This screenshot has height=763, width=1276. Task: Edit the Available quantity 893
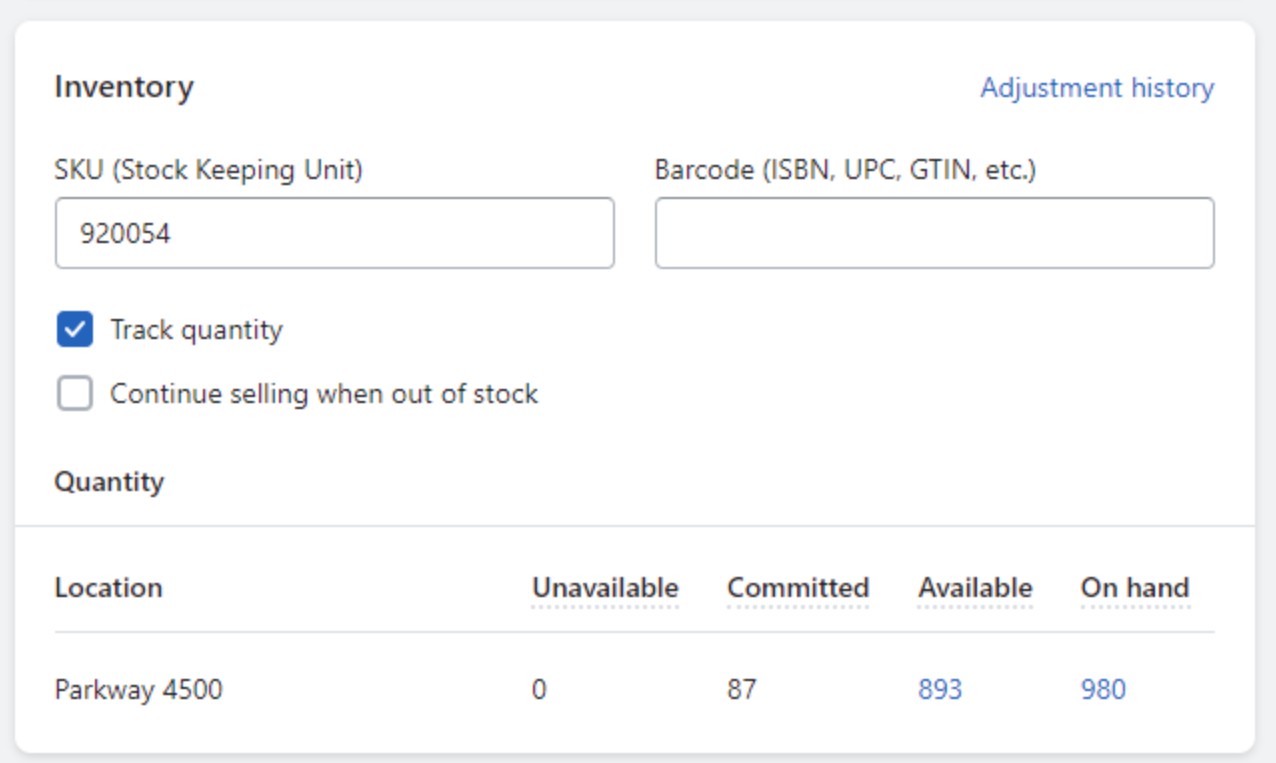[940, 690]
